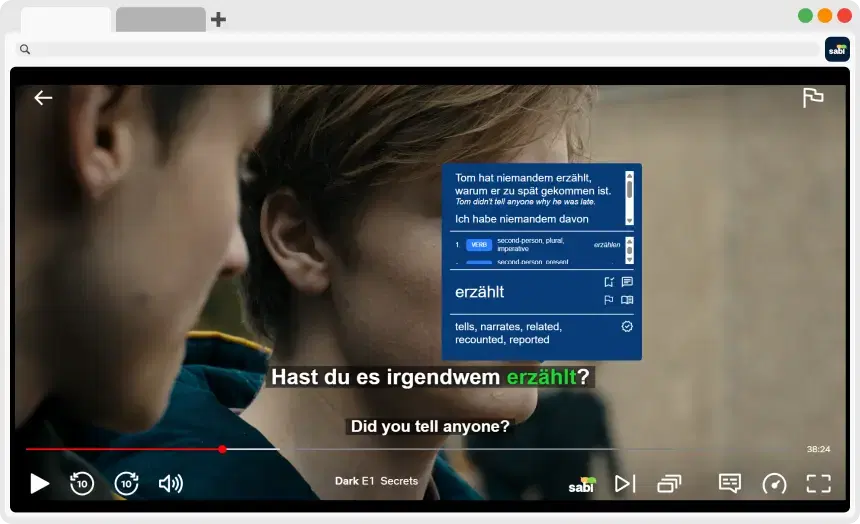Click the subtitle word 'irgendwem'
The image size is (860, 524).
[x=443, y=377]
